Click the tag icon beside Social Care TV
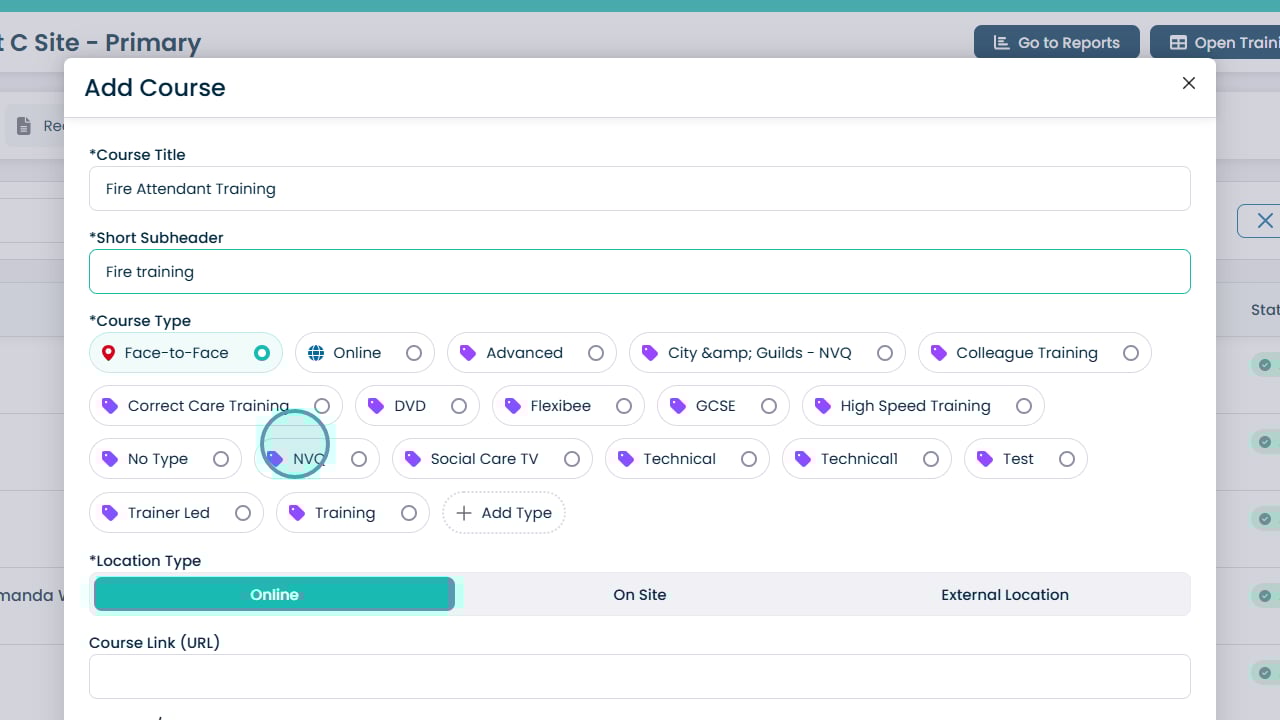Screen dimensions: 1280x720 413,459
